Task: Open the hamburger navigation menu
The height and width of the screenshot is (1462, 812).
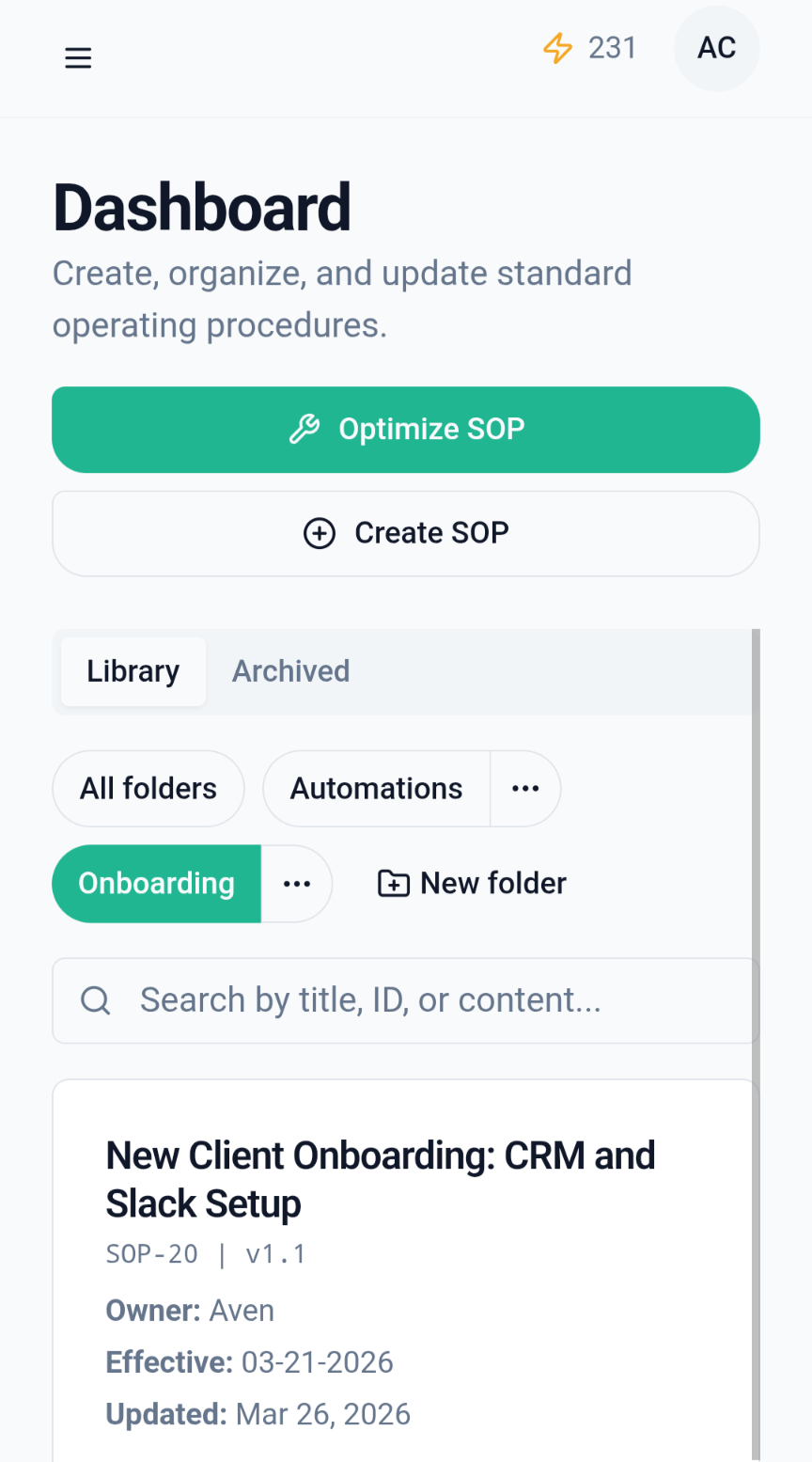Action: (x=78, y=58)
